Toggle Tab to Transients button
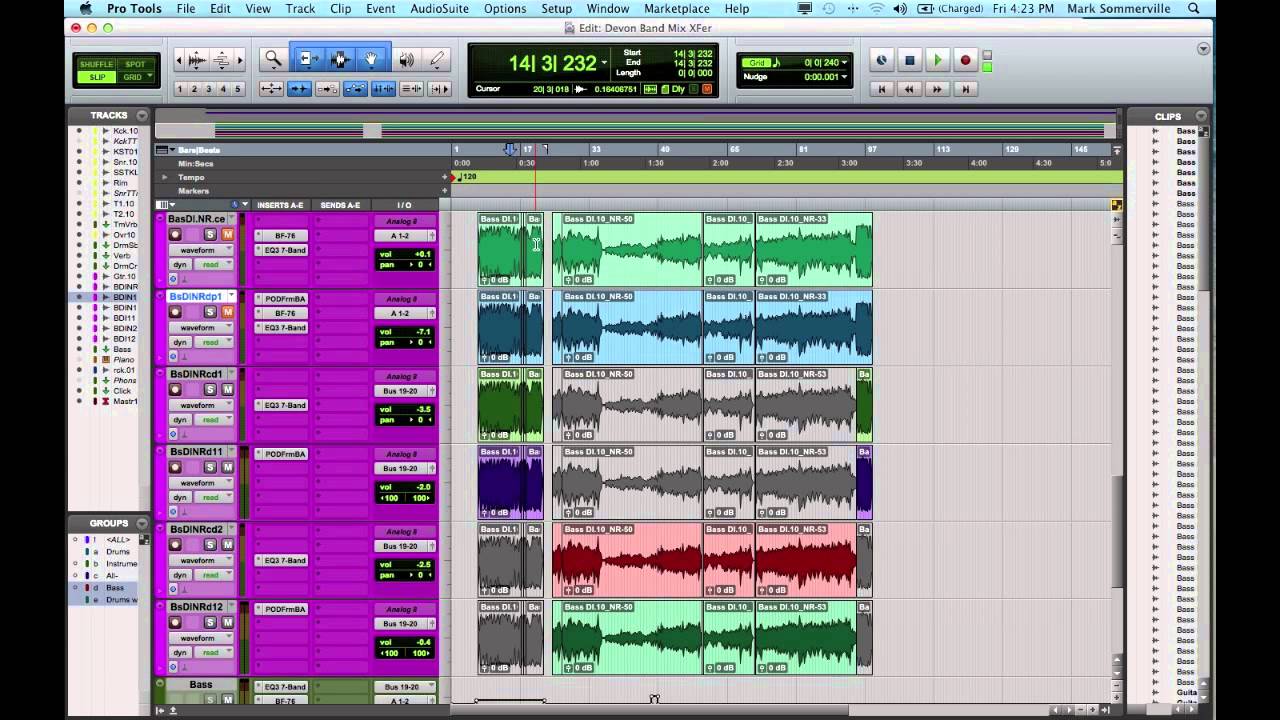 tap(299, 89)
